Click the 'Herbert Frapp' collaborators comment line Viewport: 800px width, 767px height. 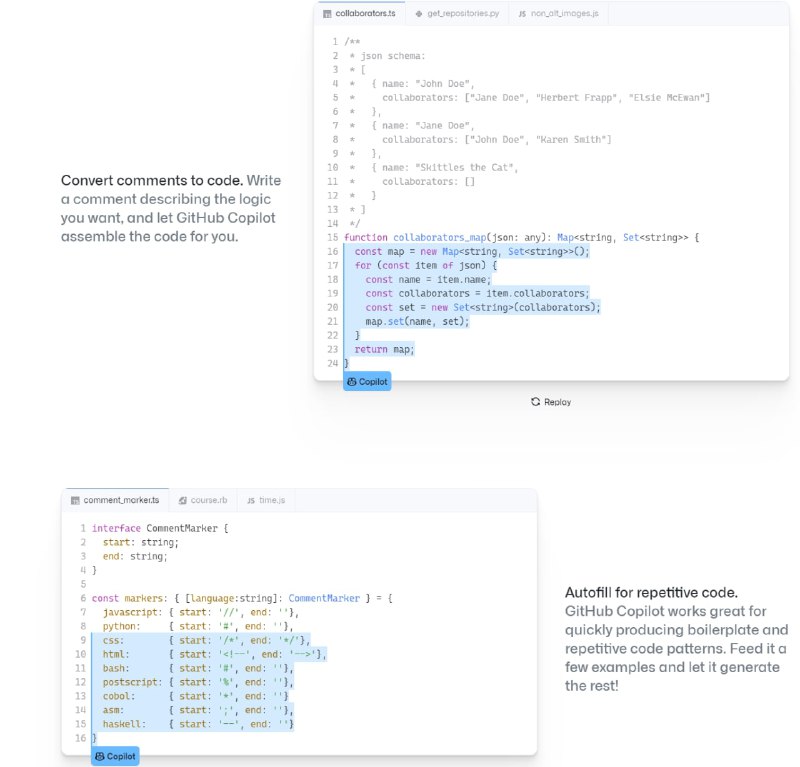coord(530,97)
